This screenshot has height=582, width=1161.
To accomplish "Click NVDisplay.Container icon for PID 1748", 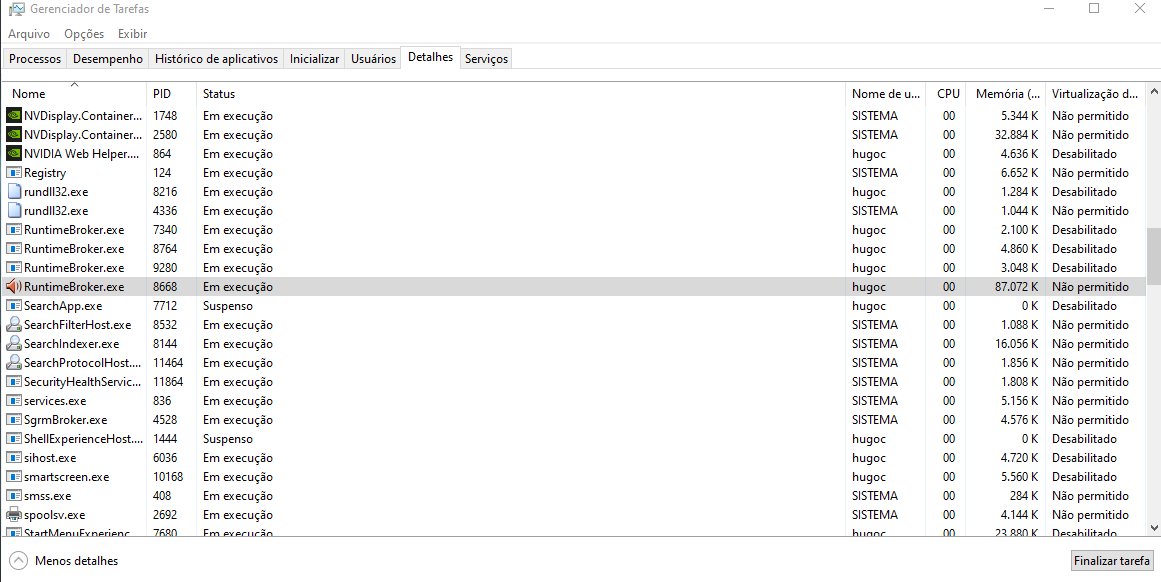I will [x=14, y=116].
